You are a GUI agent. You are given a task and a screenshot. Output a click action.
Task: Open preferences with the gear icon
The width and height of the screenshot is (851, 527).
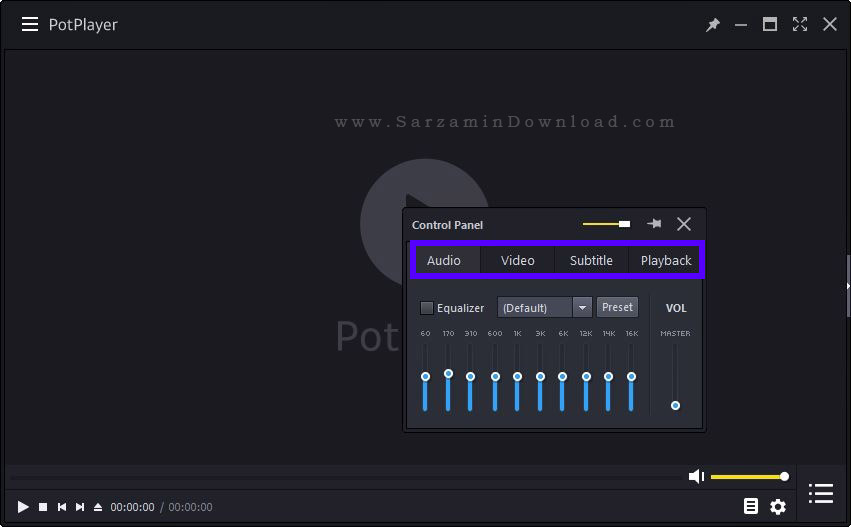pyautogui.click(x=778, y=506)
